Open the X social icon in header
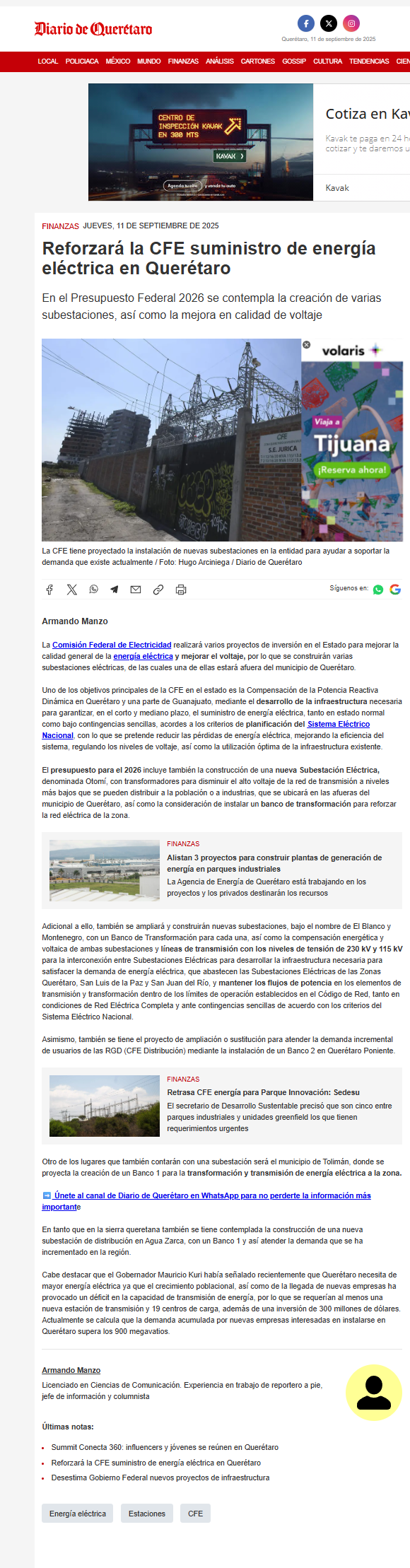Screen dimensions: 410x1568 329,23
